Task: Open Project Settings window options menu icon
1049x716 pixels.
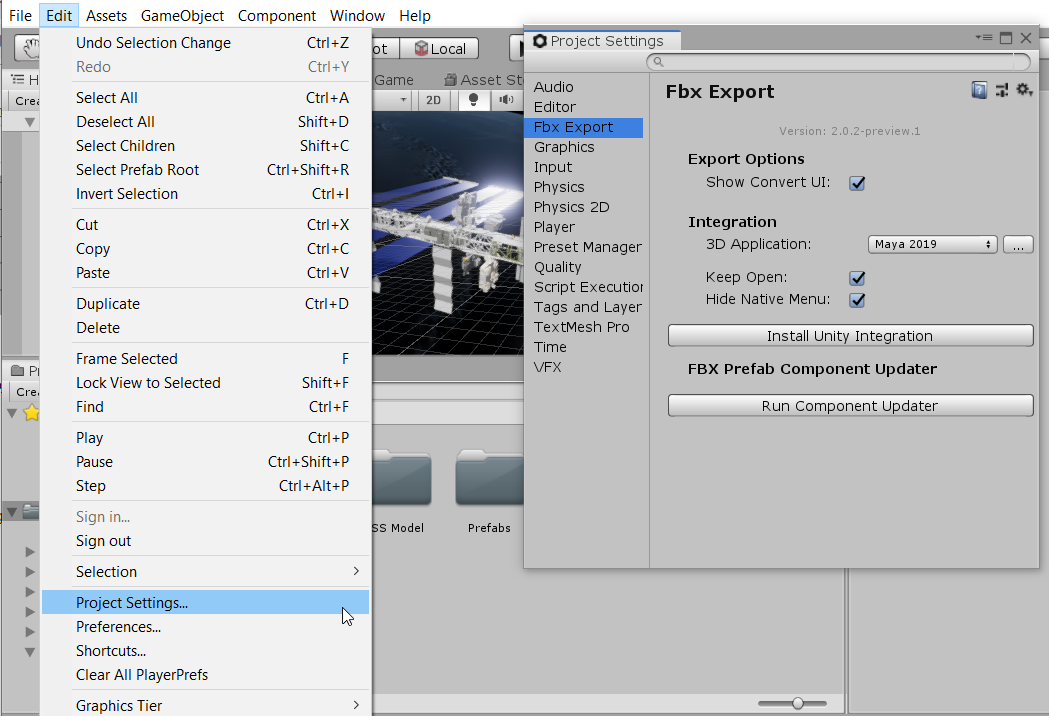Action: (984, 38)
